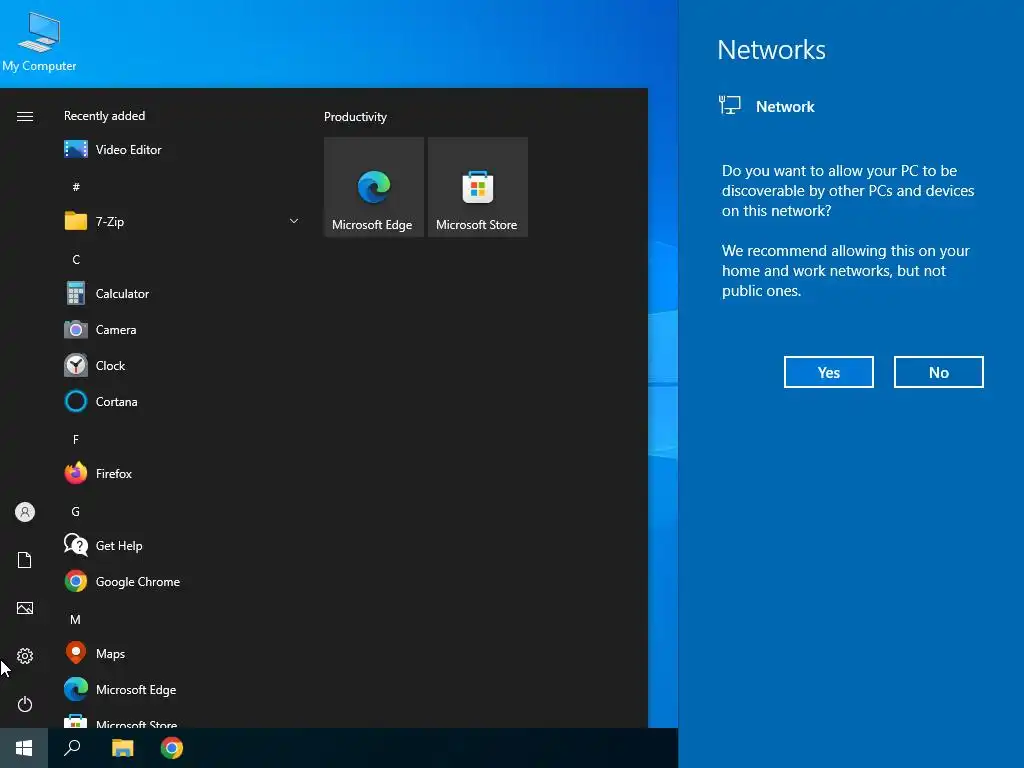
Task: Launch the Camera app
Action: (x=182, y=330)
